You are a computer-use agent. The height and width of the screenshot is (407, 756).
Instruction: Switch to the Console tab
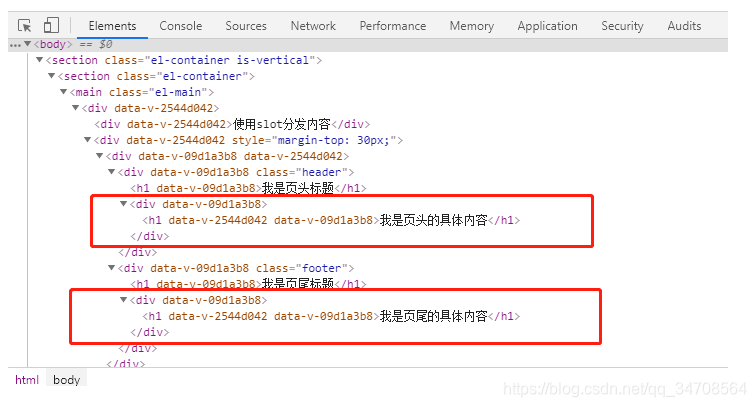pos(181,26)
